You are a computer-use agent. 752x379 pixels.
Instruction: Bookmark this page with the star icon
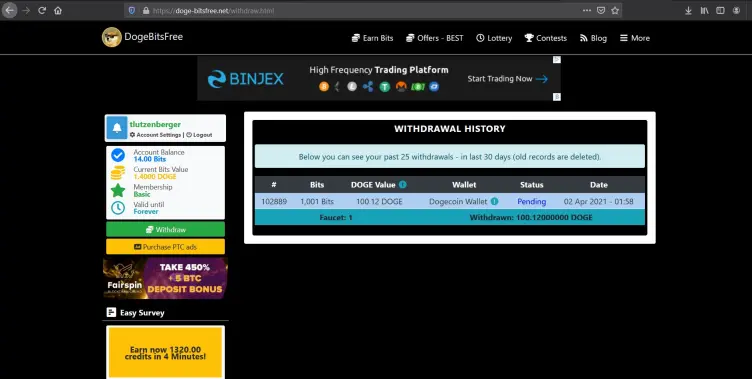615,10
